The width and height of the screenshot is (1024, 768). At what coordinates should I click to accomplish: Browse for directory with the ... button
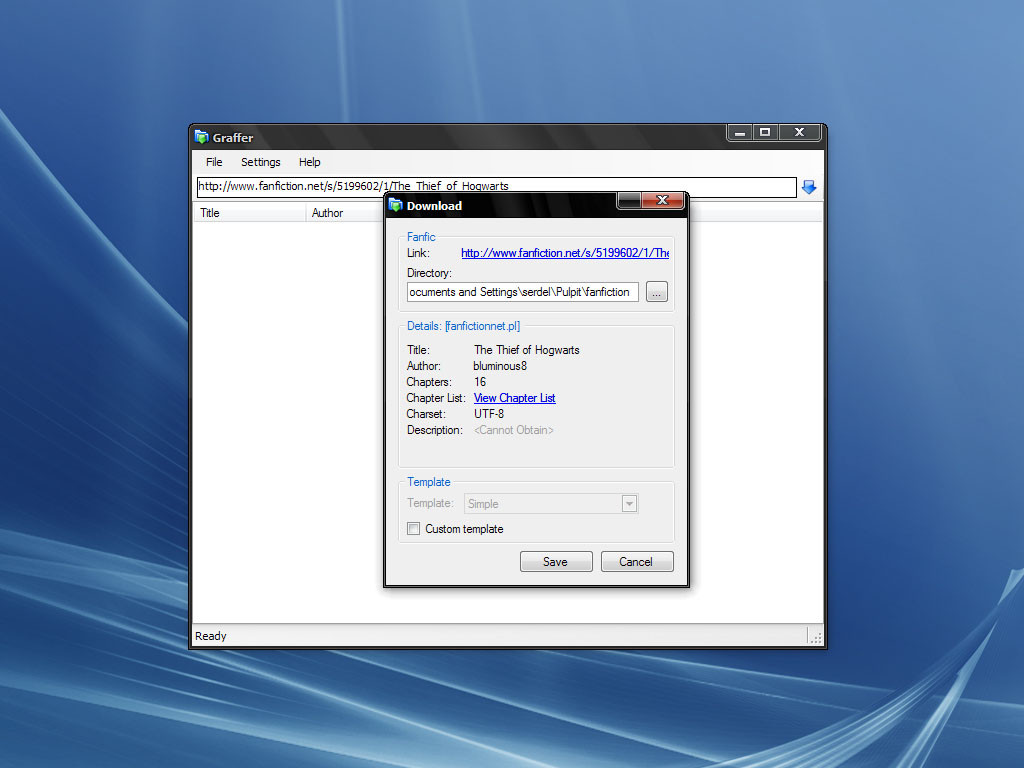click(x=657, y=292)
